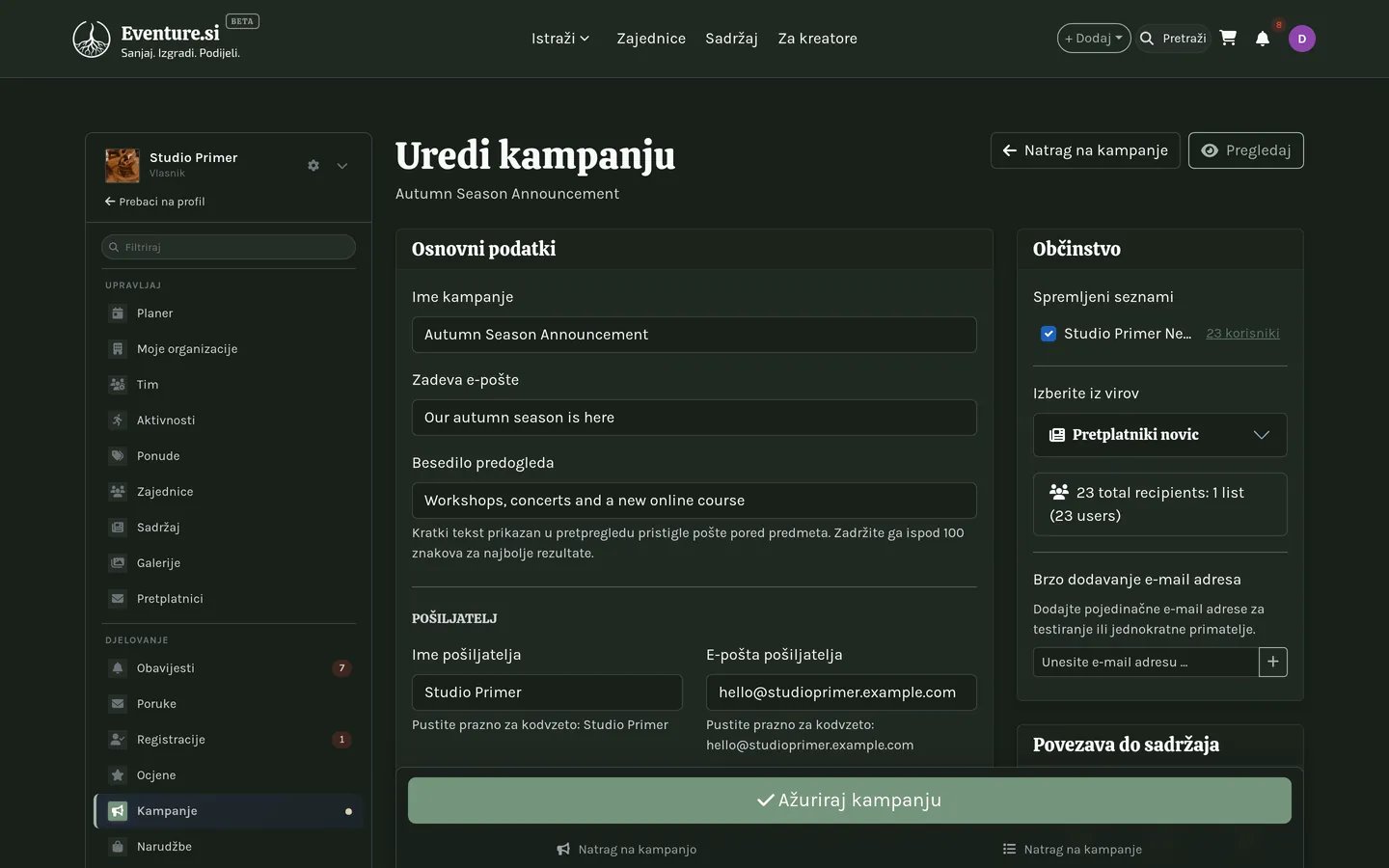Click Natrag na kampanje button at top
The height and width of the screenshot is (868, 1389).
tap(1085, 150)
